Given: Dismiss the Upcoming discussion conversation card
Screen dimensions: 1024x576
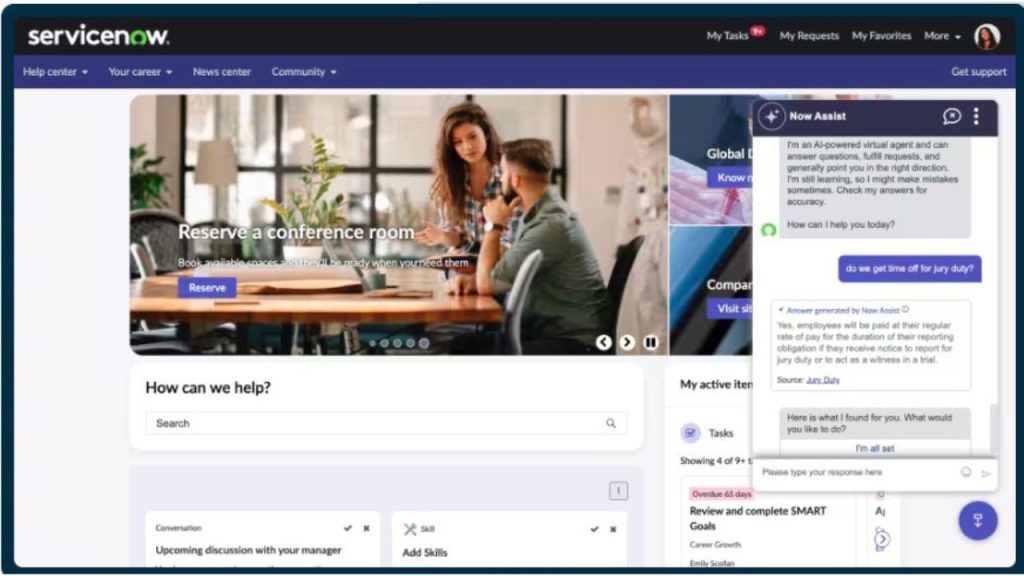Looking at the screenshot, I should pyautogui.click(x=366, y=528).
